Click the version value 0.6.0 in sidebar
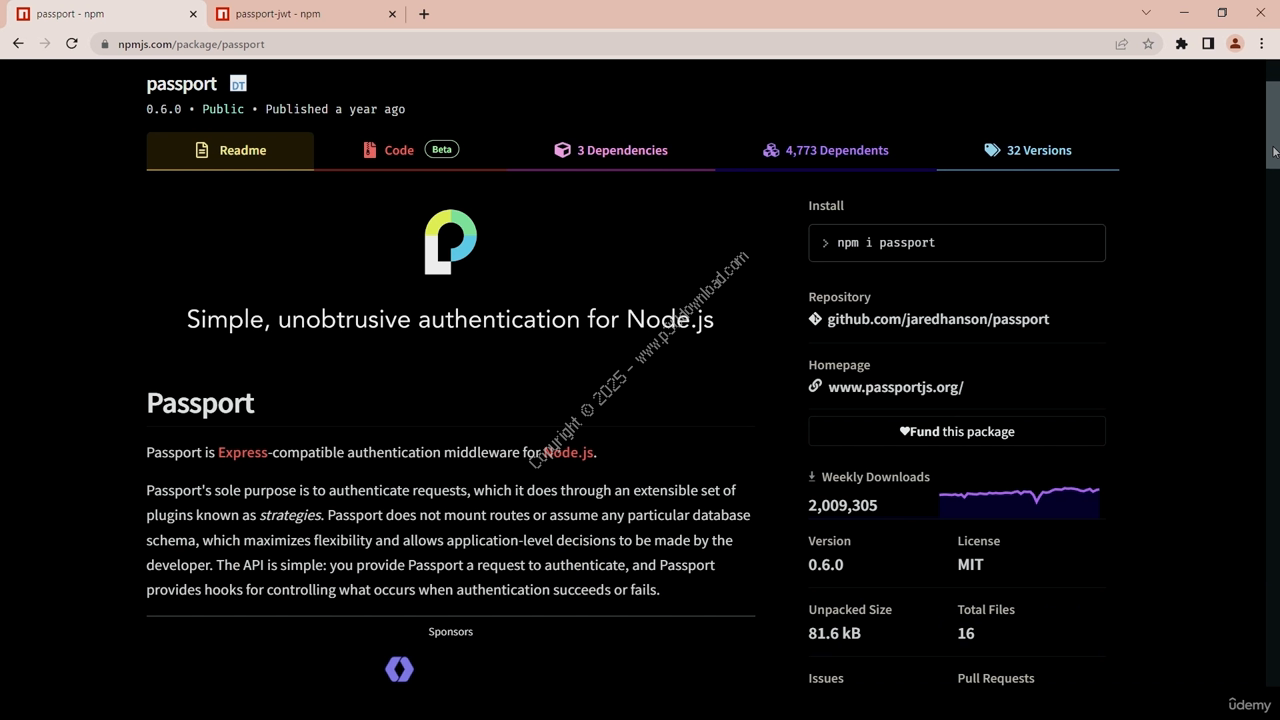 point(826,564)
